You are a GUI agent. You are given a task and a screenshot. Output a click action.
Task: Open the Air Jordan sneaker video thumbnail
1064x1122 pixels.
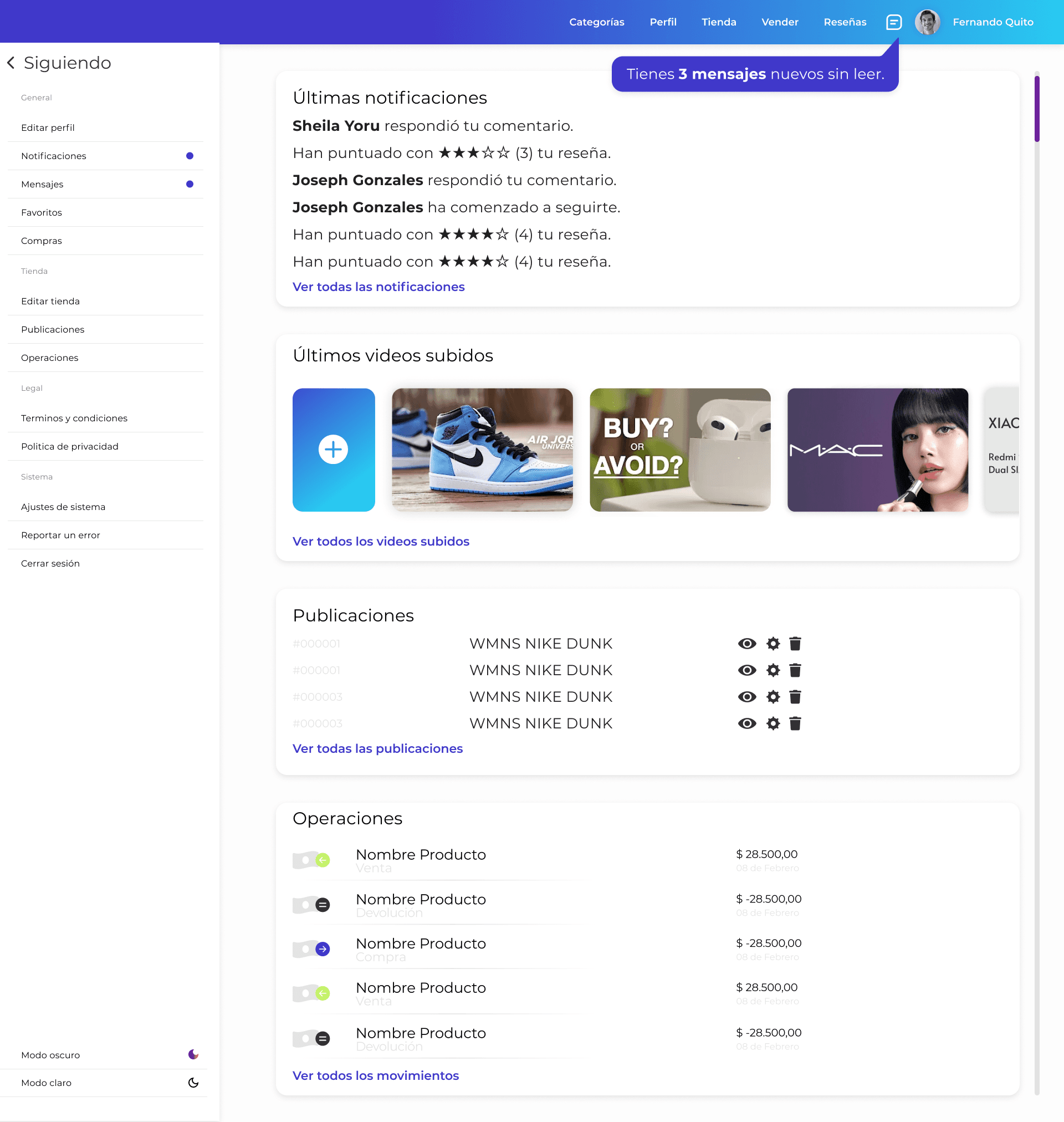(x=482, y=449)
